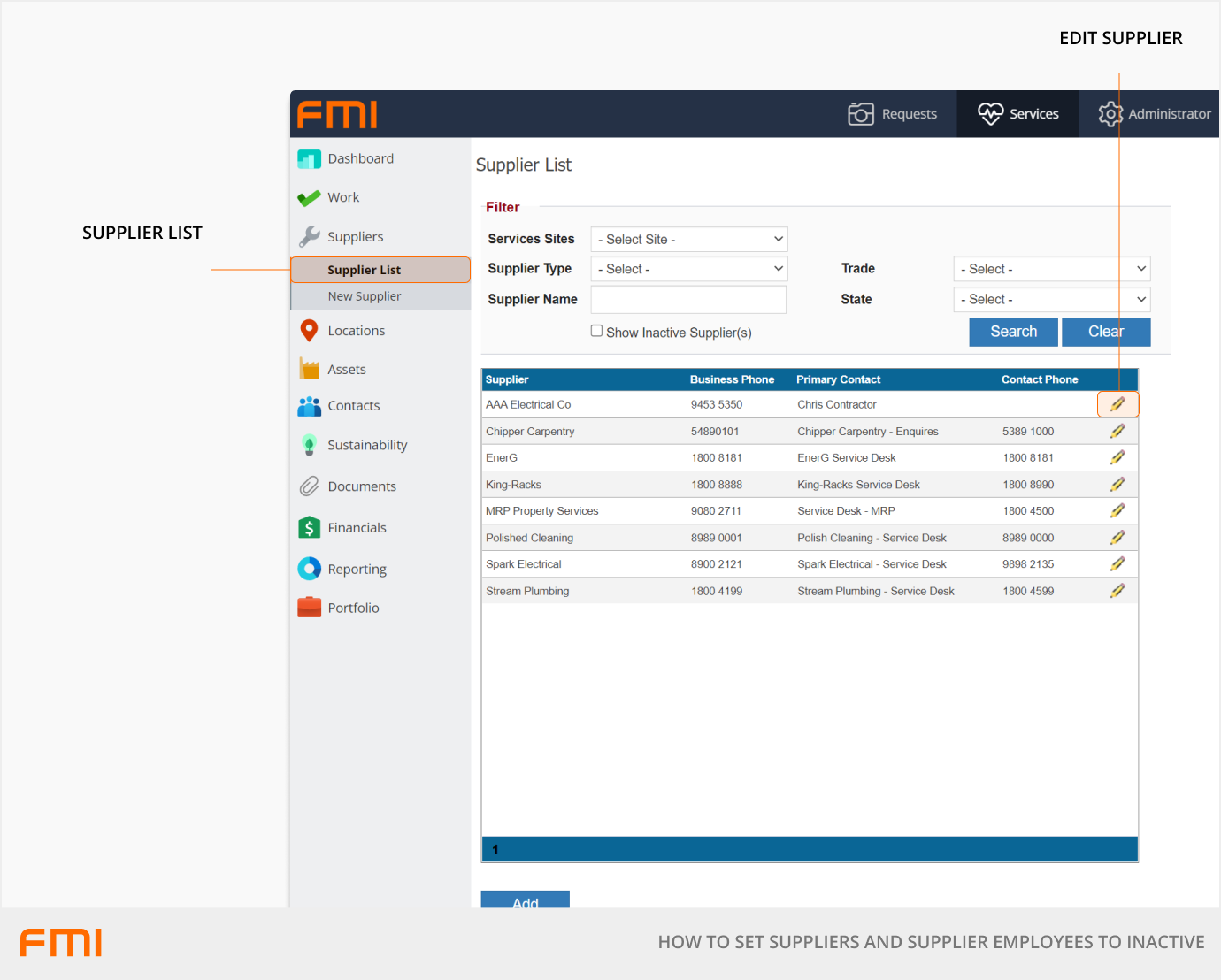This screenshot has height=980, width=1221.
Task: Click the edit pencil for King-Racks row
Action: point(1117,485)
